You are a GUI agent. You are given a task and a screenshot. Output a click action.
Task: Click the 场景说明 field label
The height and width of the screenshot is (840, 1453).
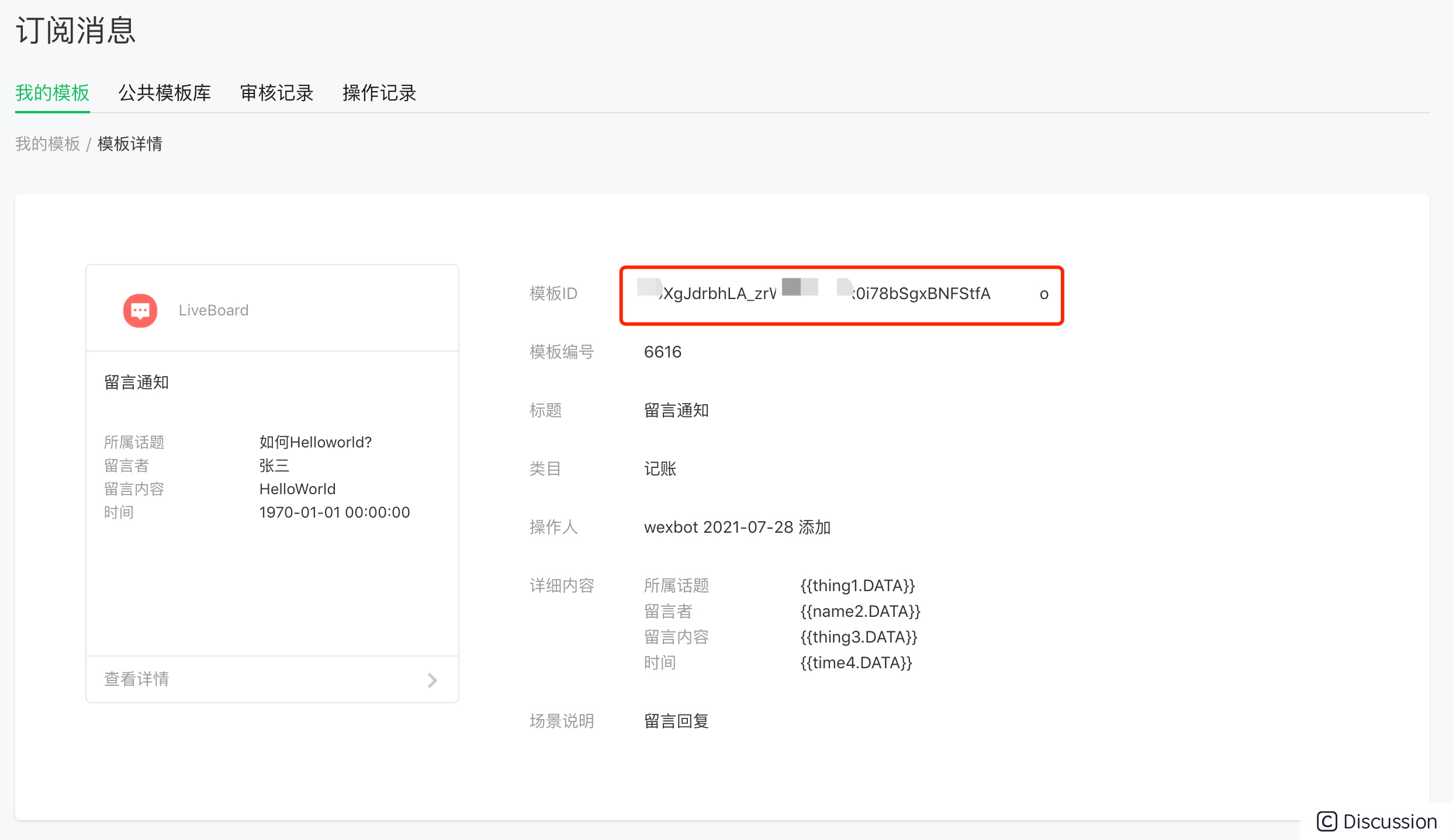561,721
